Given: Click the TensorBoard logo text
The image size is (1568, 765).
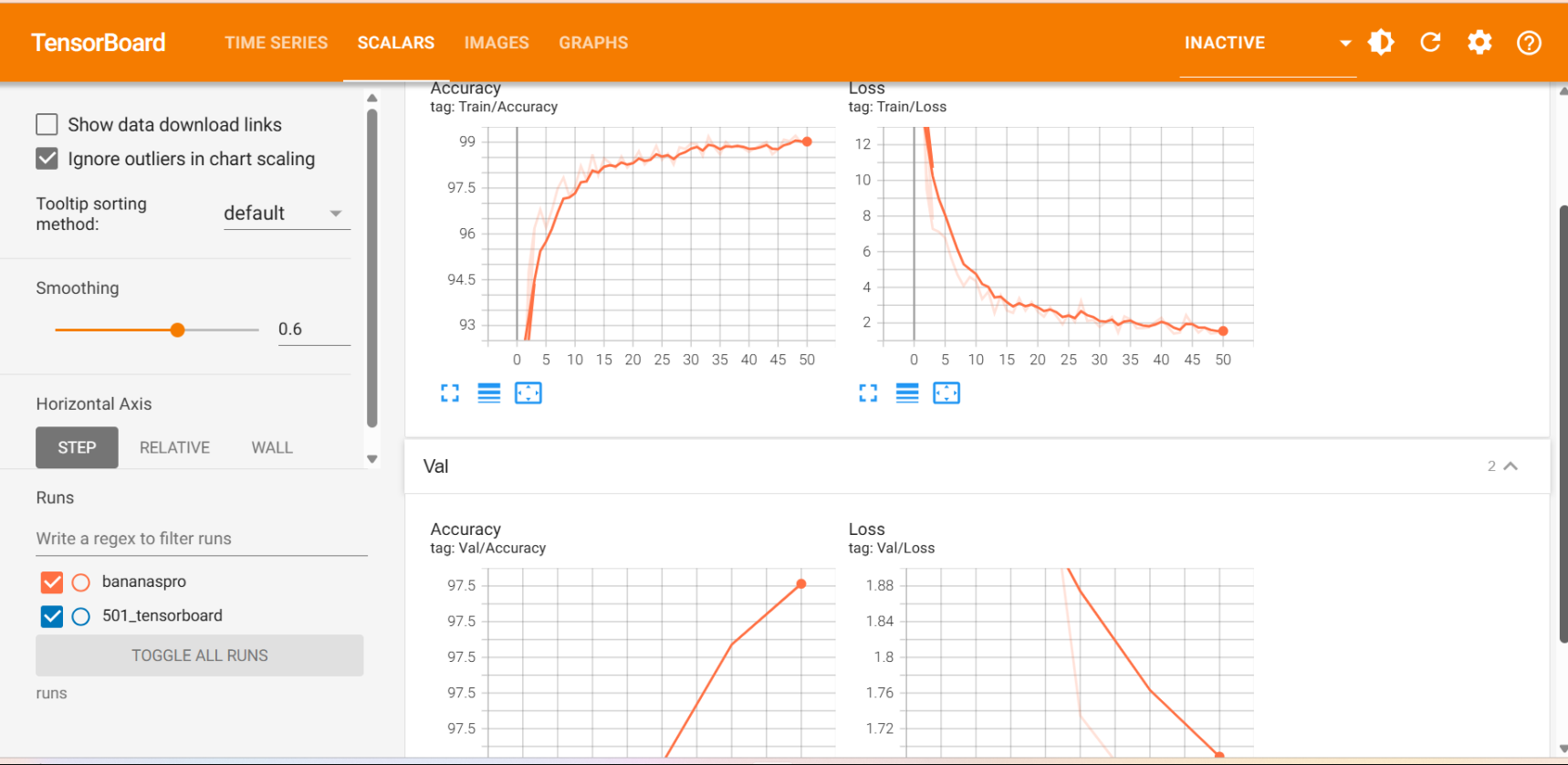Looking at the screenshot, I should tap(99, 43).
